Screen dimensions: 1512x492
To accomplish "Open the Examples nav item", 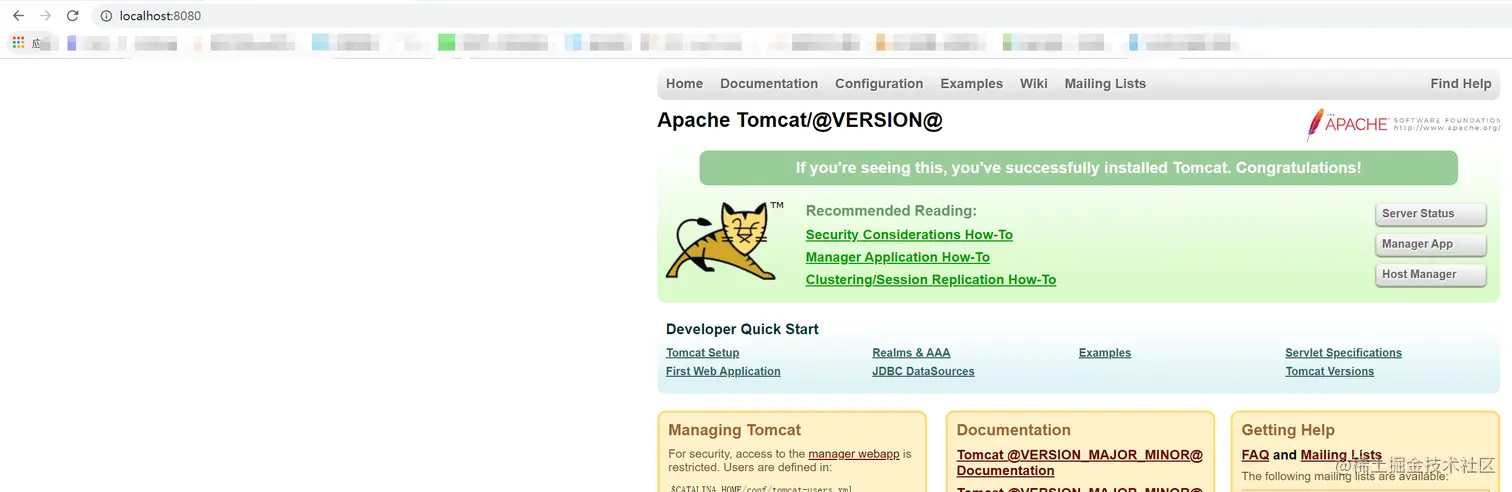I will point(971,84).
